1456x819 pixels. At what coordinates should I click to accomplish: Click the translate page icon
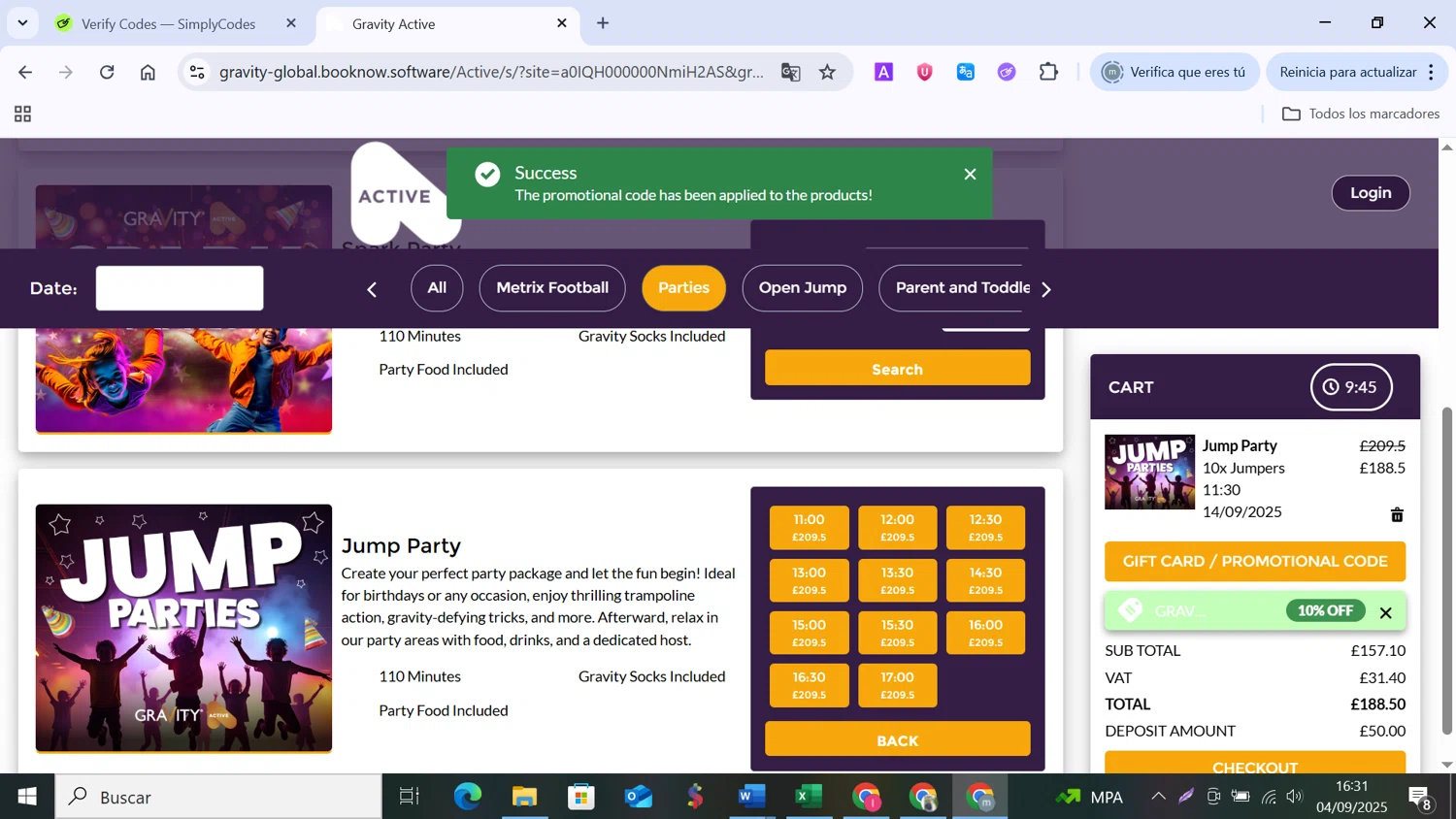click(x=790, y=72)
